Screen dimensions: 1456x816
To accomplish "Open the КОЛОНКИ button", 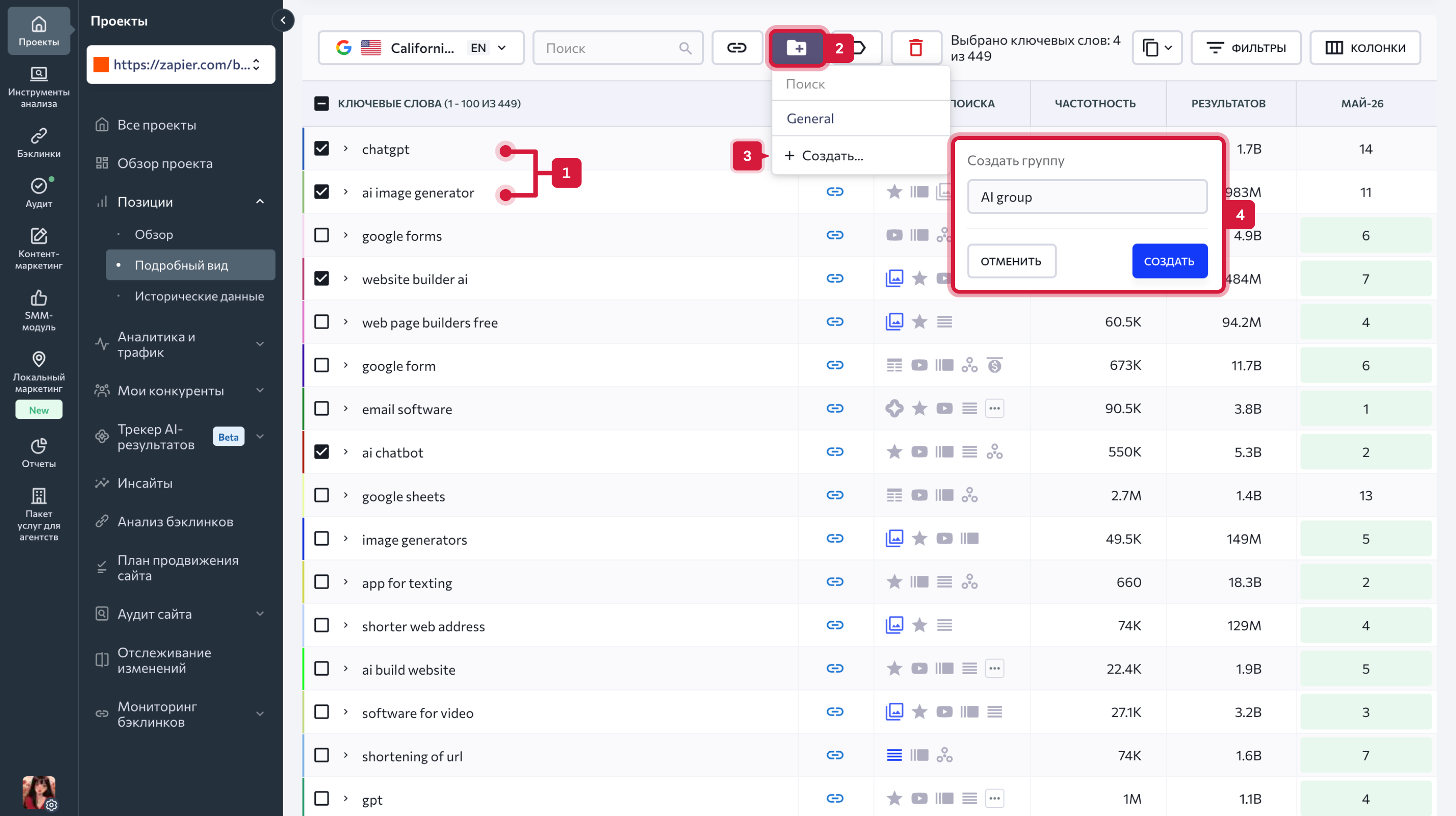I will [1365, 47].
